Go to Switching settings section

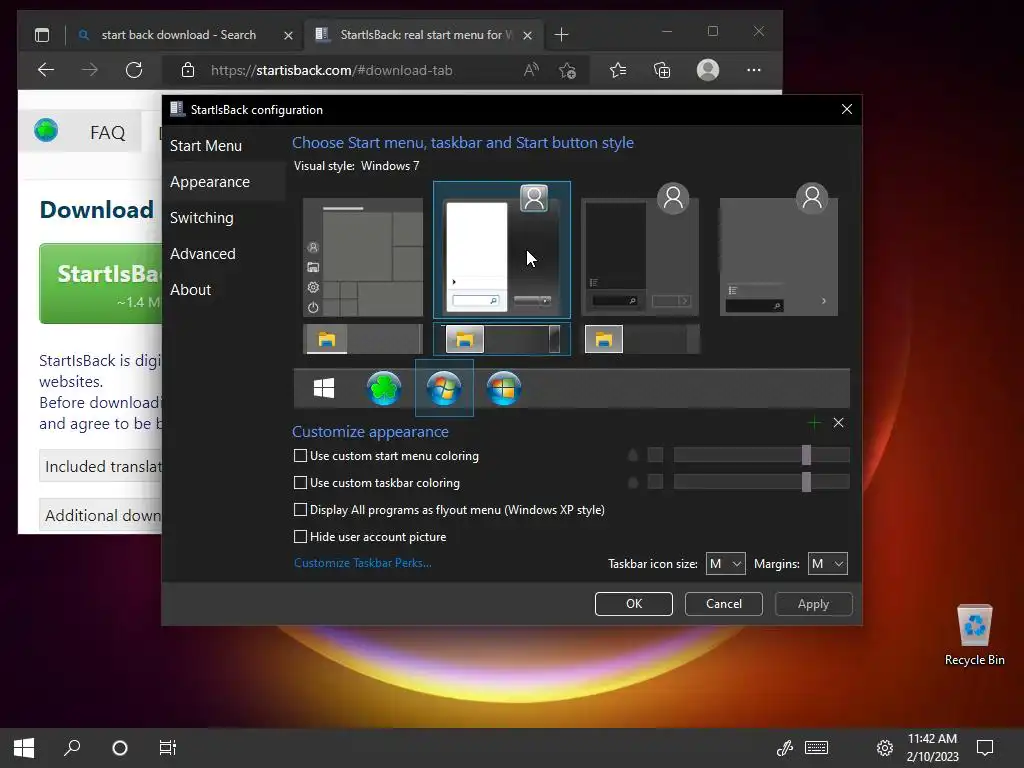(201, 217)
